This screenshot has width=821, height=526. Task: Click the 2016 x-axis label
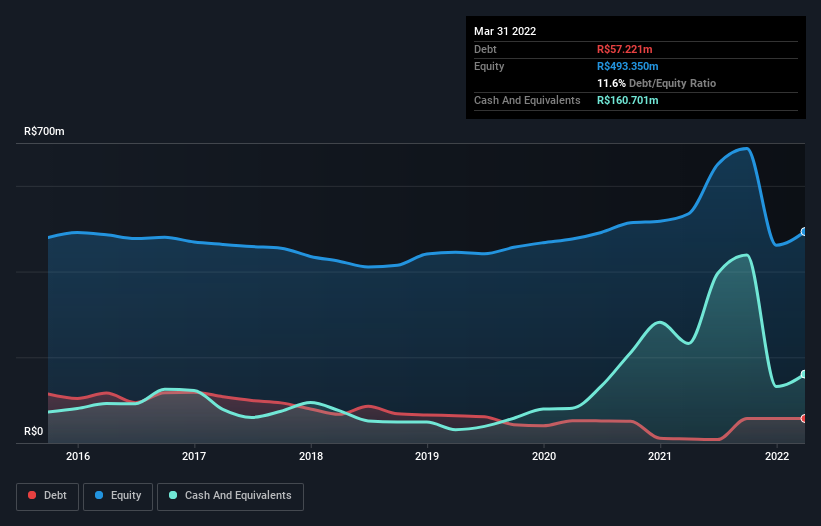pos(78,456)
